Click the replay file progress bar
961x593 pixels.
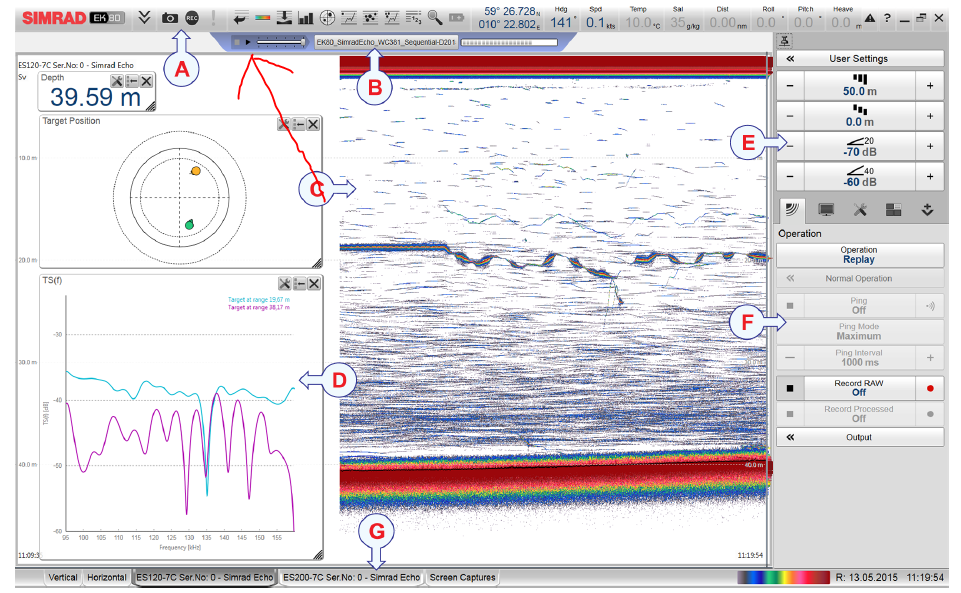coord(509,42)
